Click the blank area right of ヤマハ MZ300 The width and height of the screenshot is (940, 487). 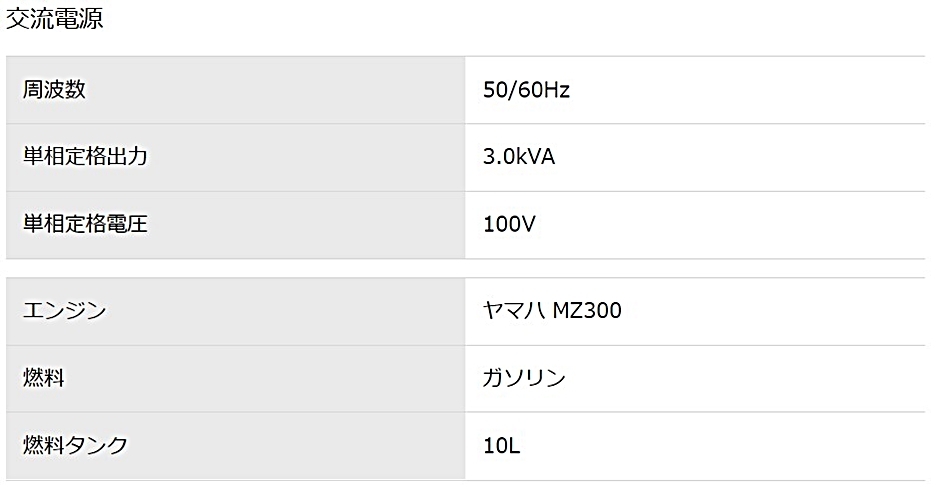[773, 311]
